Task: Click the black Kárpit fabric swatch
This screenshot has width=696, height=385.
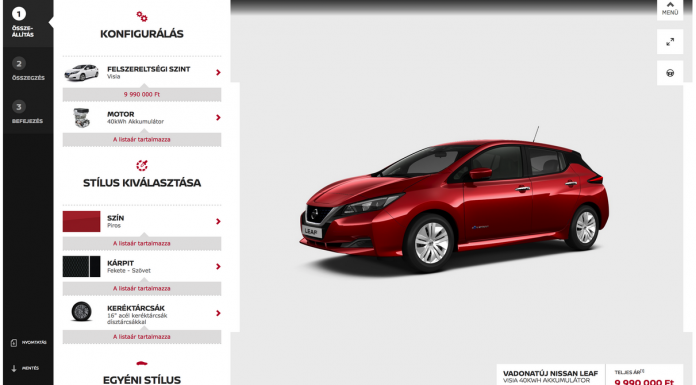Action: tap(81, 266)
